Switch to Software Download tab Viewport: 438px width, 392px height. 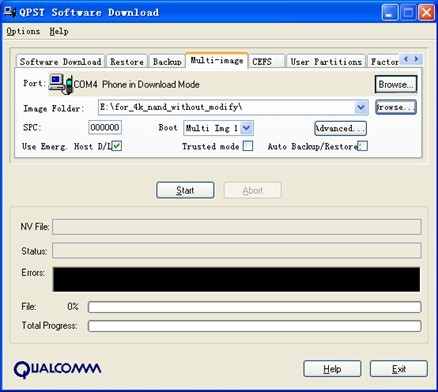60,62
